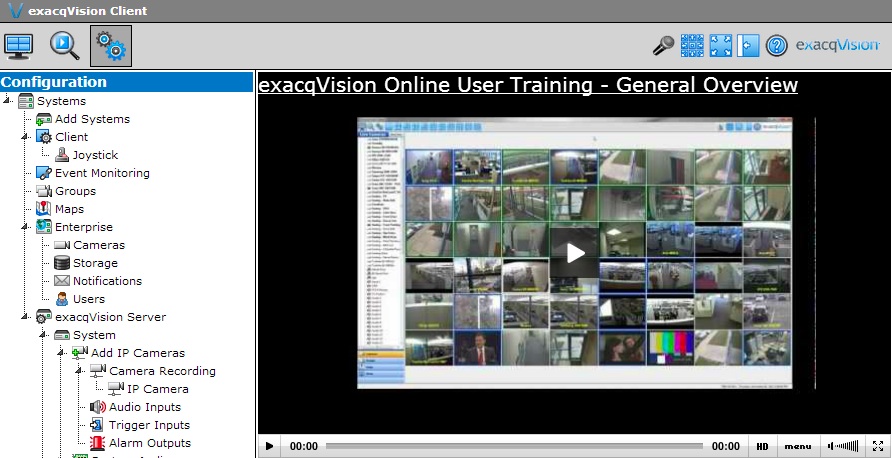Screen dimensions: 892x458
Task: Adjust the video player volume bars
Action: (846, 446)
